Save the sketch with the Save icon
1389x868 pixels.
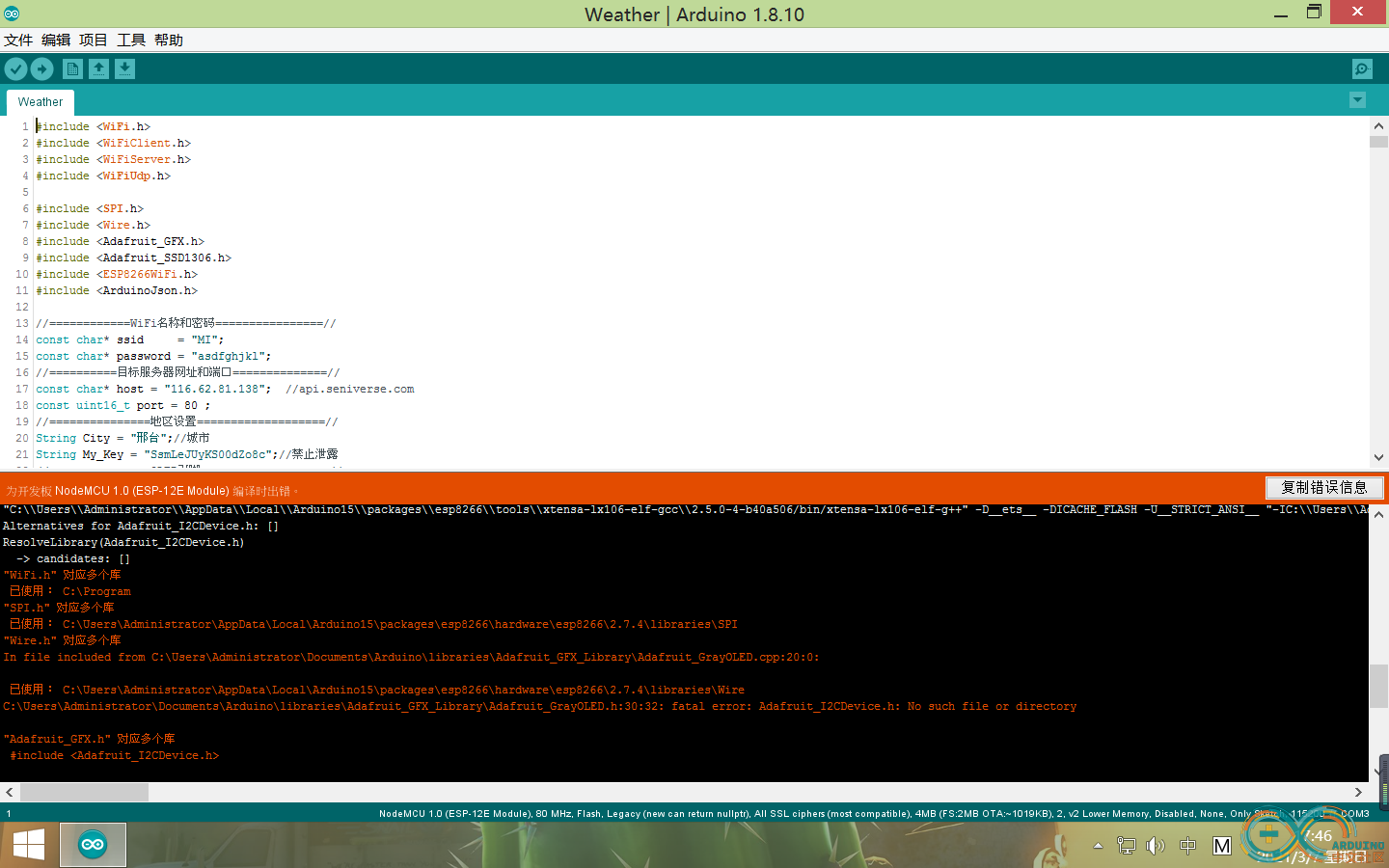click(x=124, y=68)
